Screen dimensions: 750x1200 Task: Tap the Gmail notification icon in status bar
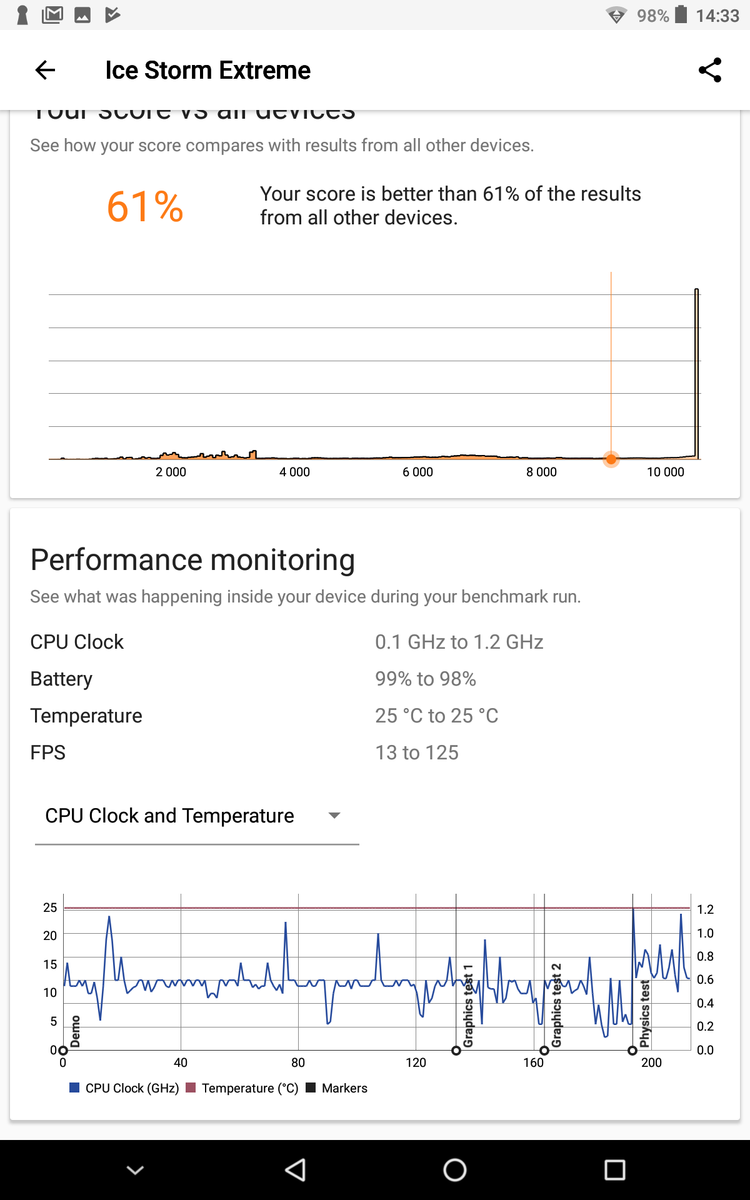pos(53,15)
